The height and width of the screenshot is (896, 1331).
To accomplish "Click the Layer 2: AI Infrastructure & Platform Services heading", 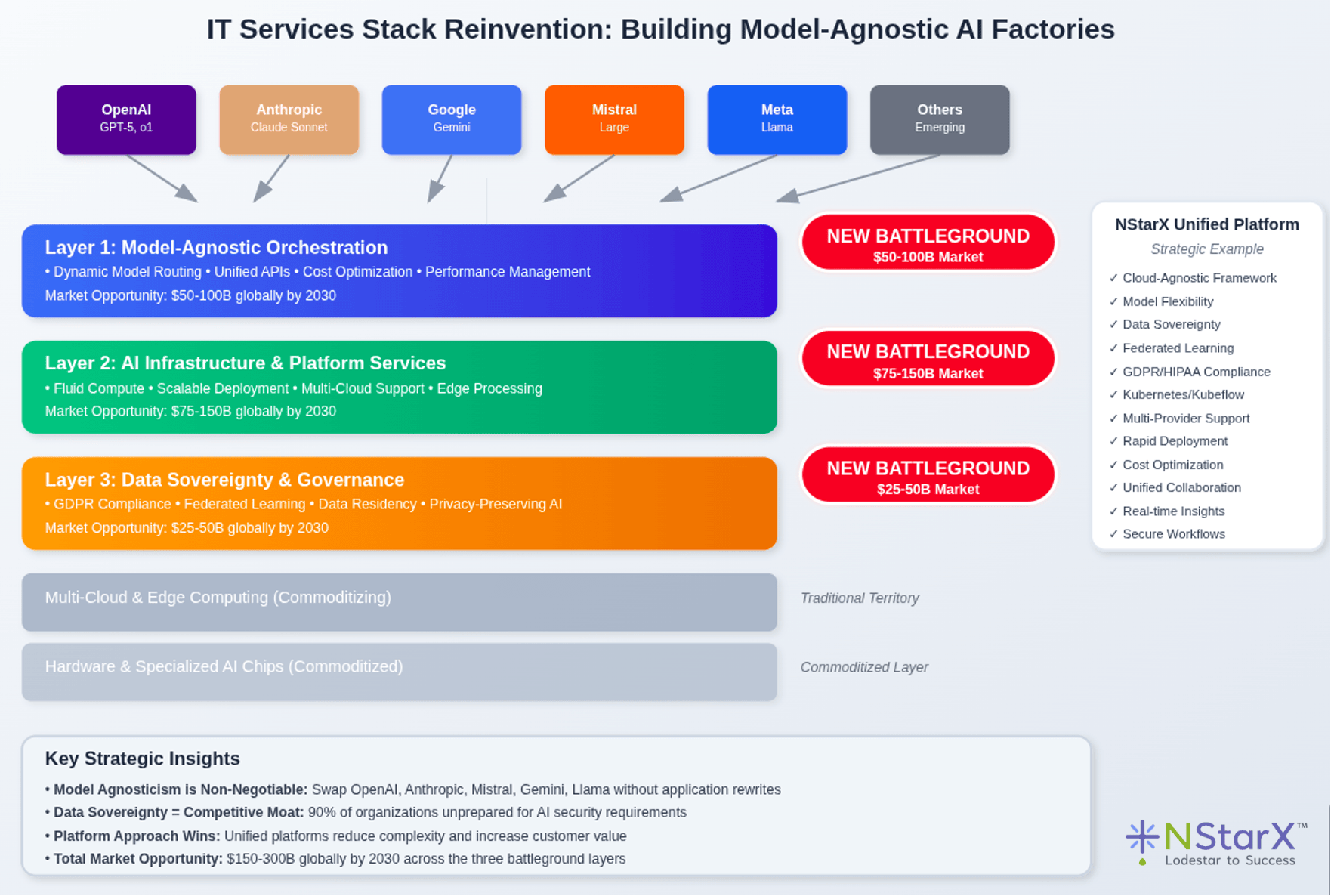I will coord(246,363).
